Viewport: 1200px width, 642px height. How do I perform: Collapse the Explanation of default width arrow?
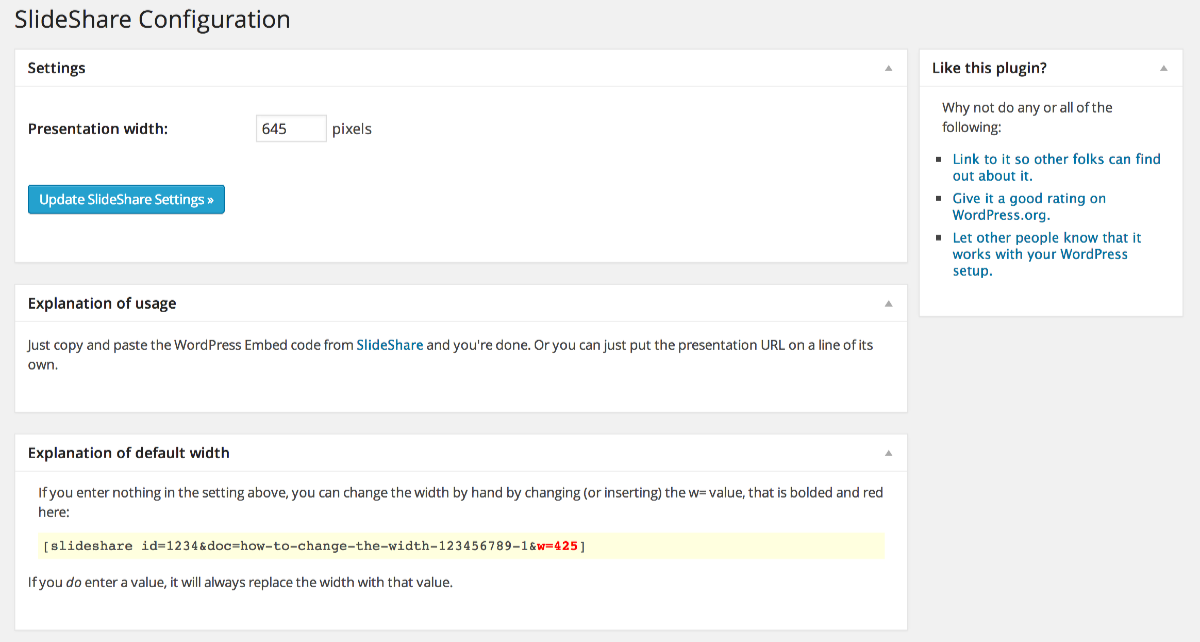pos(888,453)
